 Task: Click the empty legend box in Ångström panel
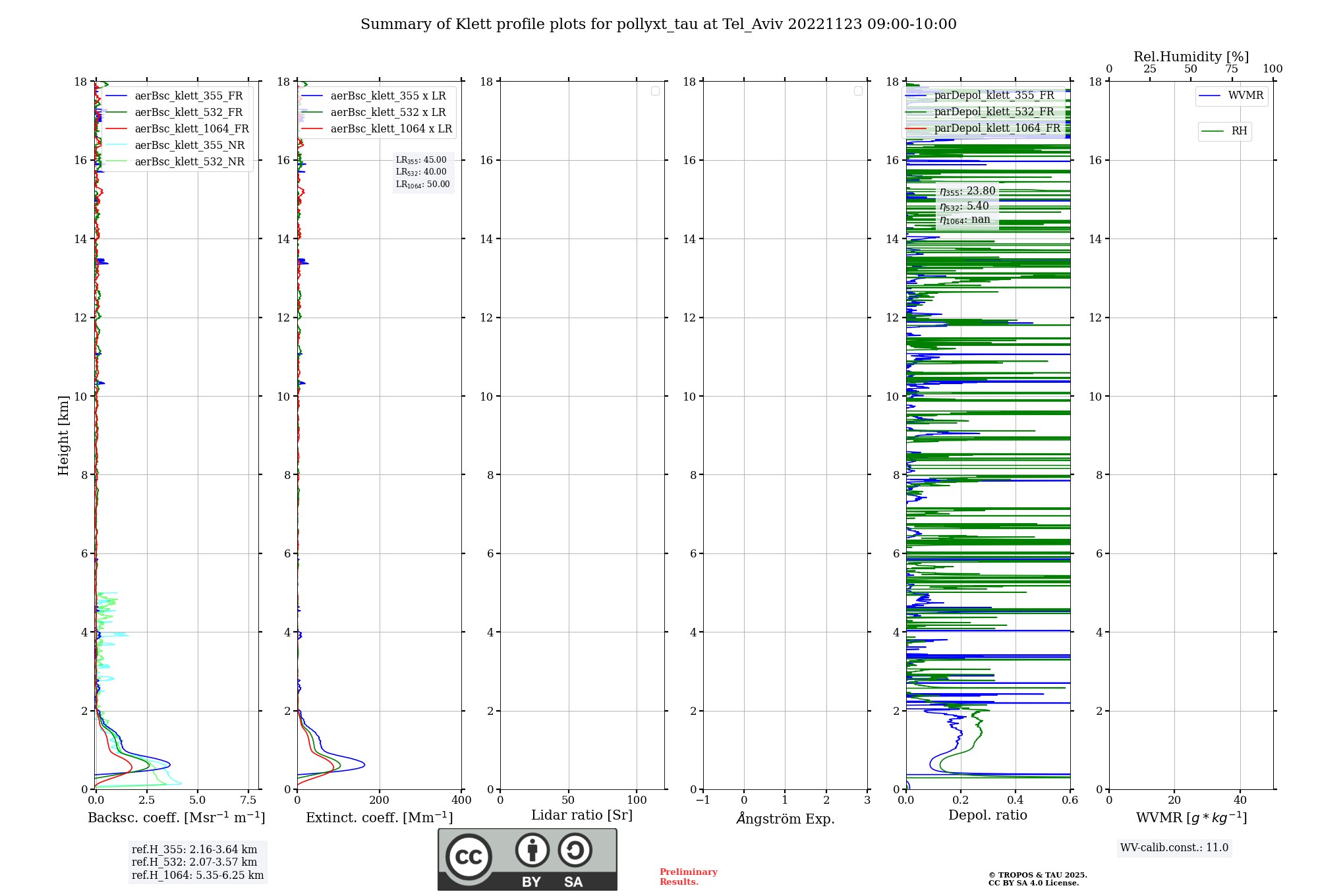tap(858, 91)
